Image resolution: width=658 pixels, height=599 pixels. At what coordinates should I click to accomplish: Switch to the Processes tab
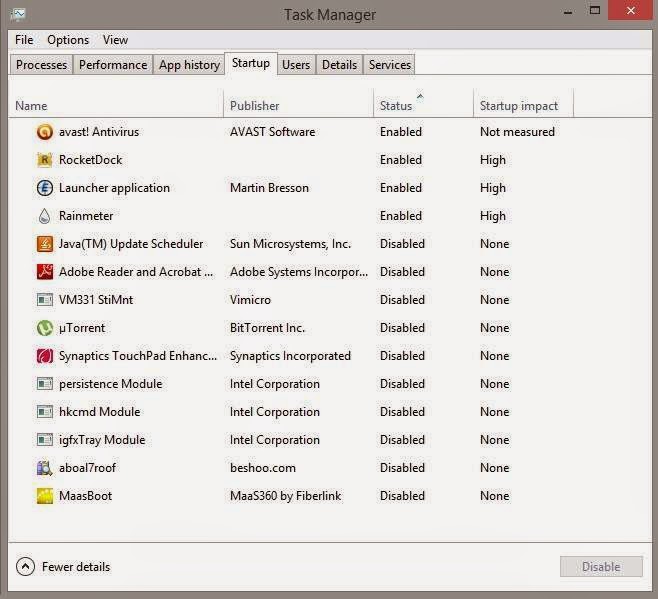(41, 65)
